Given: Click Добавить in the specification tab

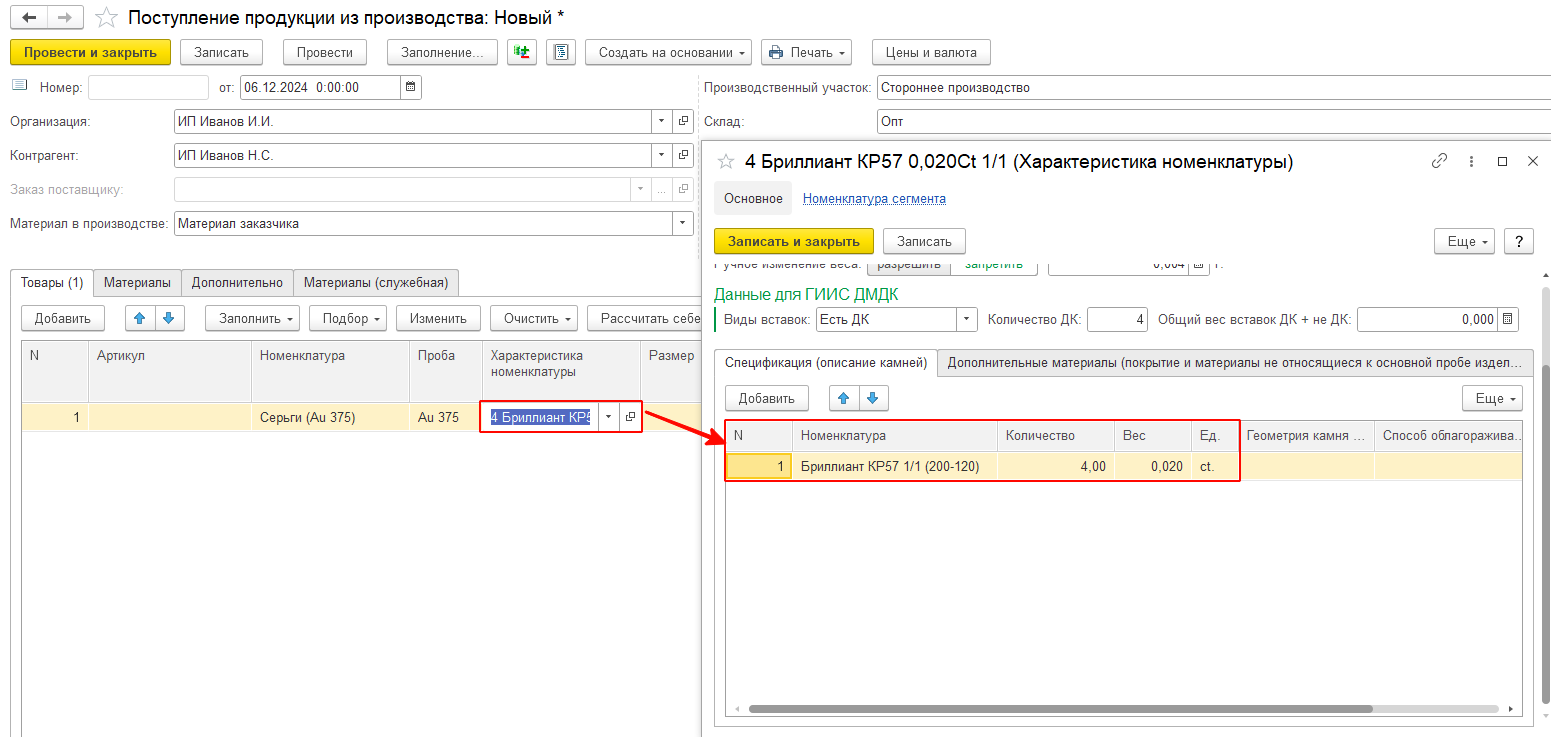Looking at the screenshot, I should point(766,398).
